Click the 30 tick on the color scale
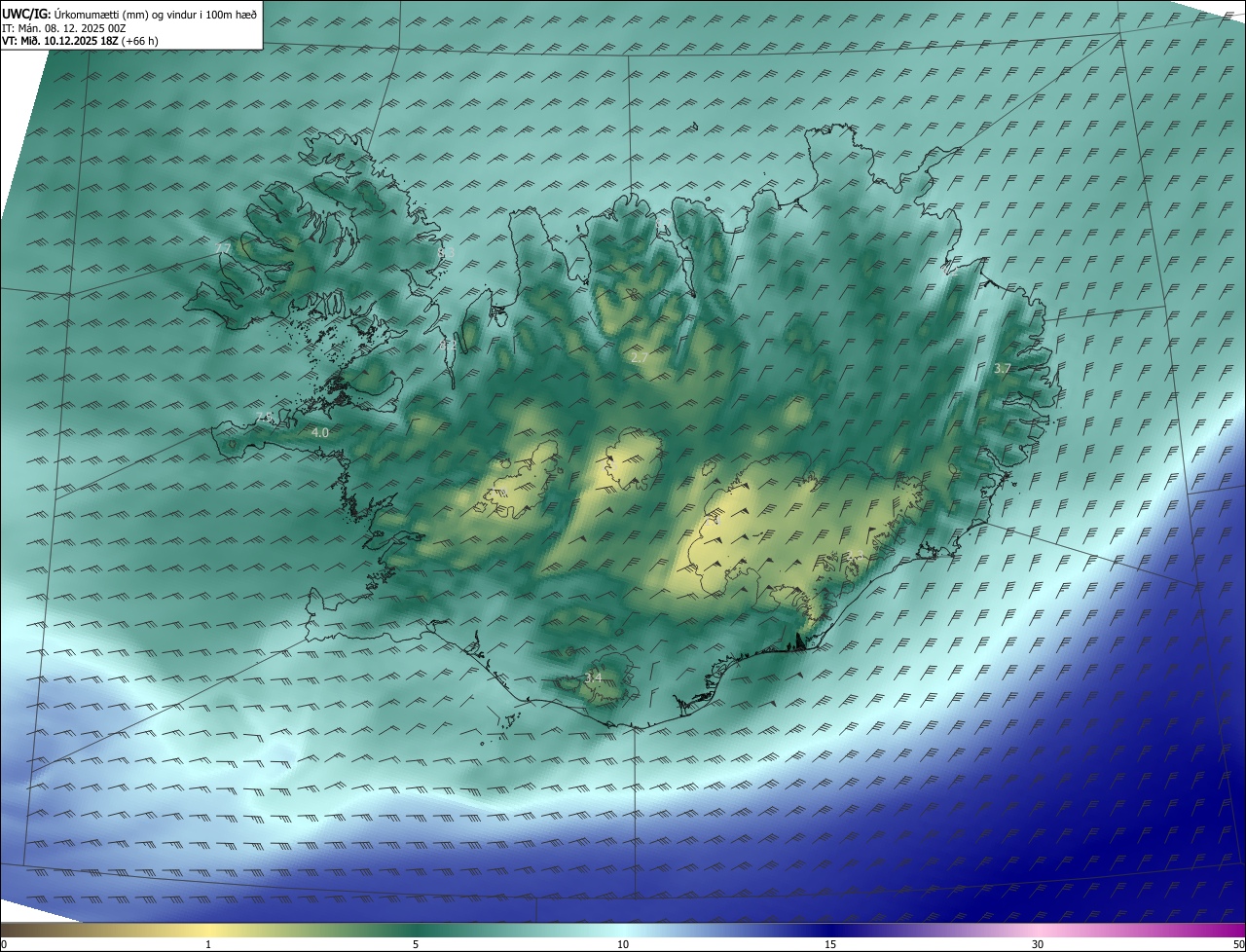1246x952 pixels. tap(1038, 944)
